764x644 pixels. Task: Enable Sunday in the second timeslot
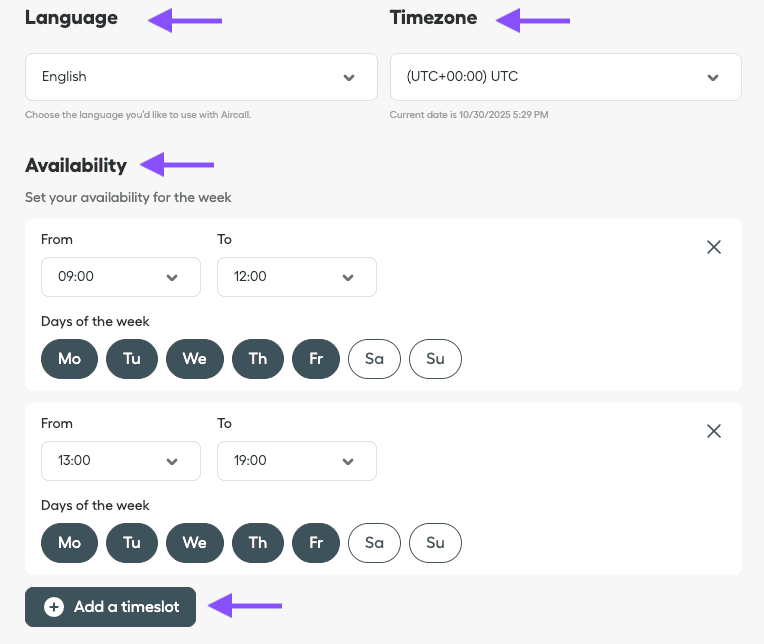[435, 543]
